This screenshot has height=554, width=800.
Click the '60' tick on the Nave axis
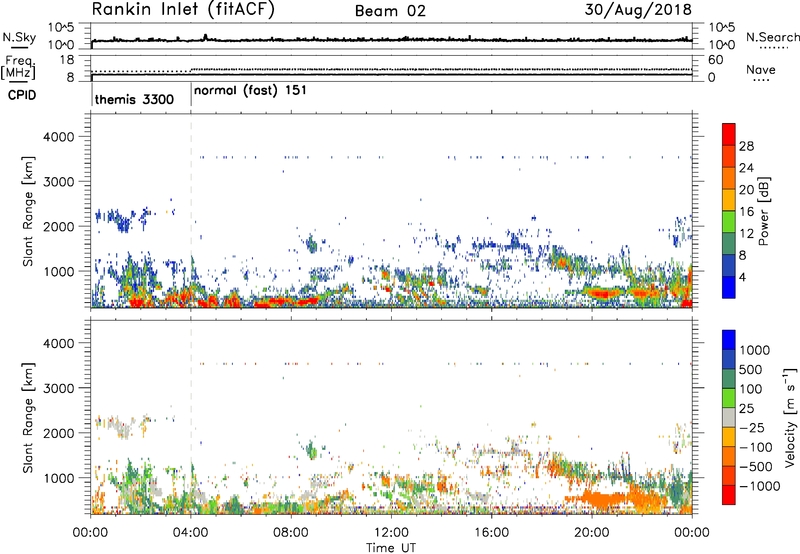715,60
